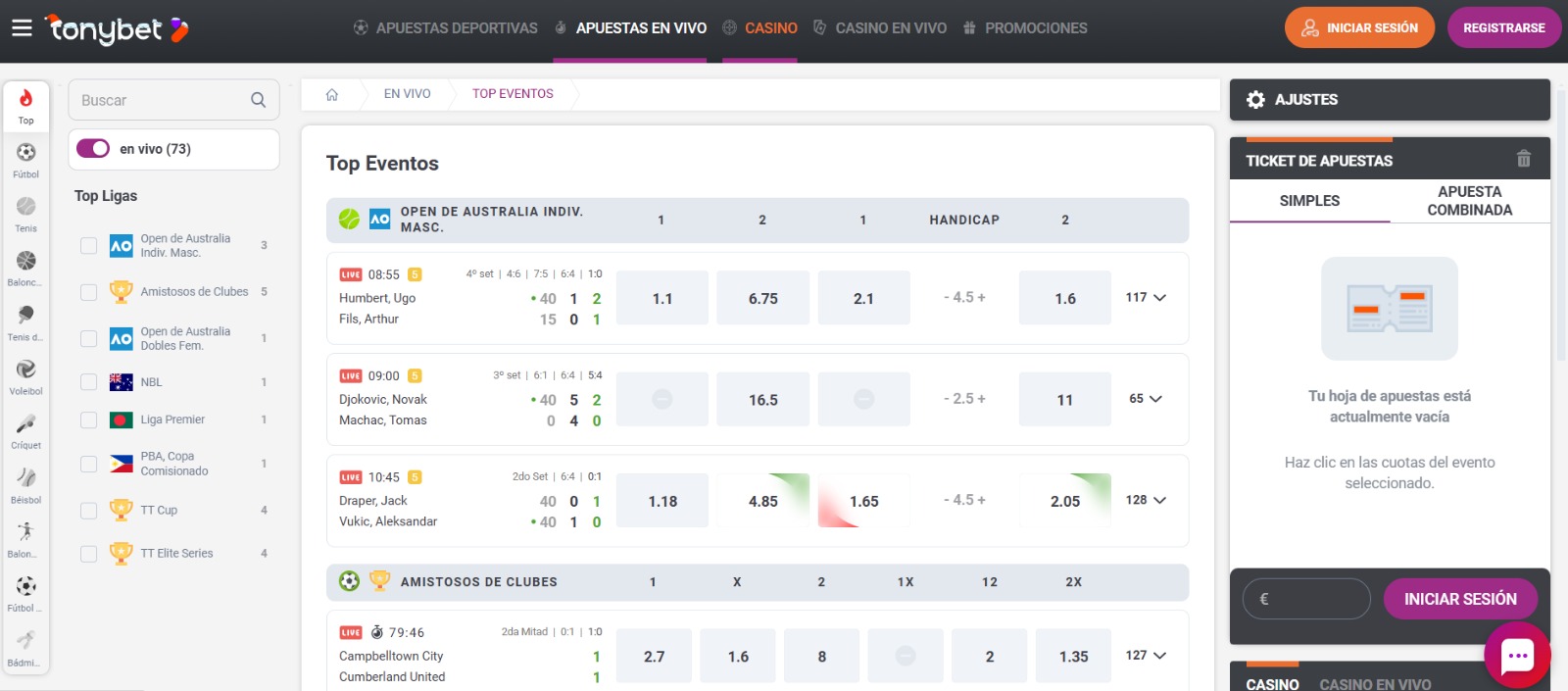Clear the bet ticket with trash icon
1568x691 pixels.
pyautogui.click(x=1523, y=158)
